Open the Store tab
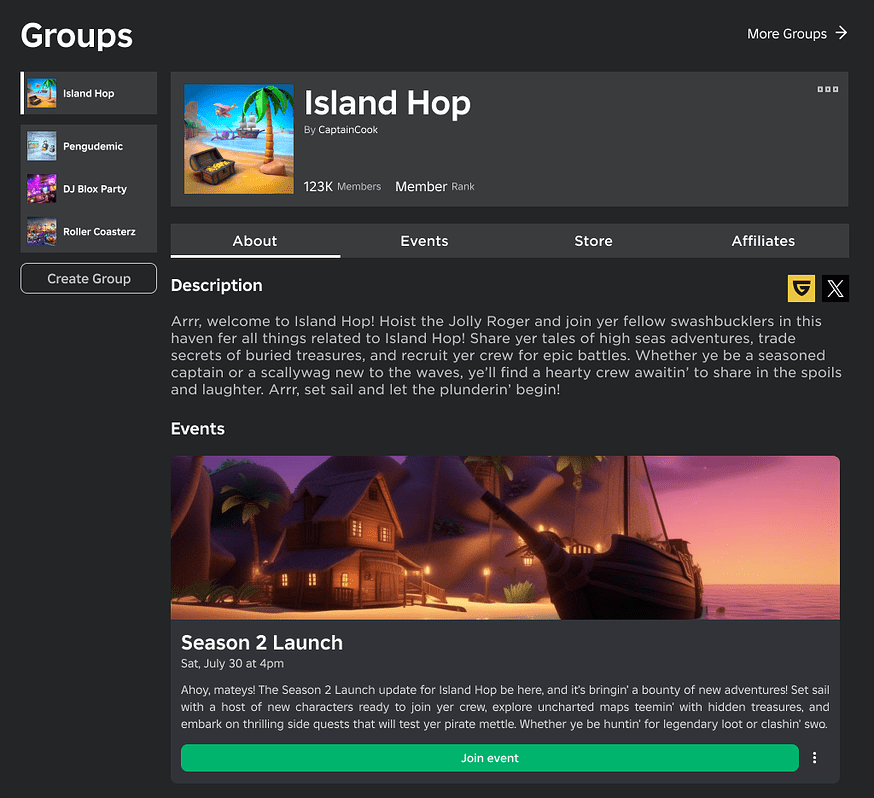874x798 pixels. point(593,241)
